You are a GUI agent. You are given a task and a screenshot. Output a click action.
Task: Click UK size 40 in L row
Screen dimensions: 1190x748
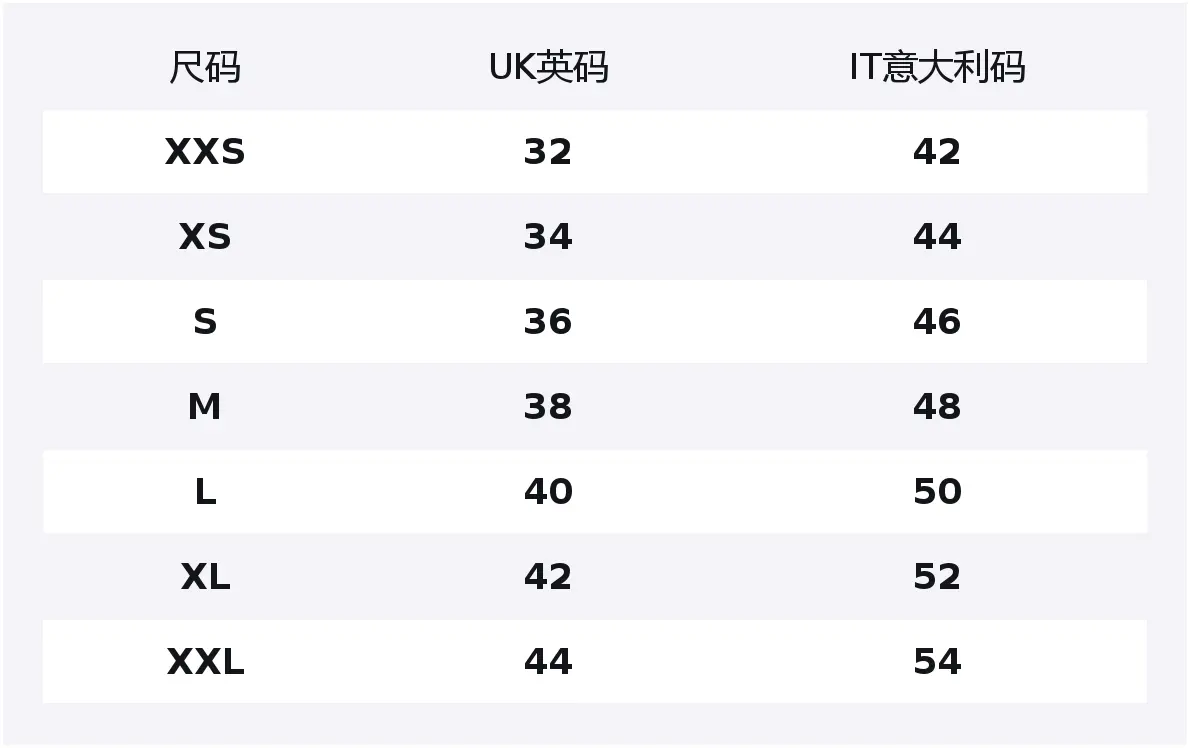(548, 492)
